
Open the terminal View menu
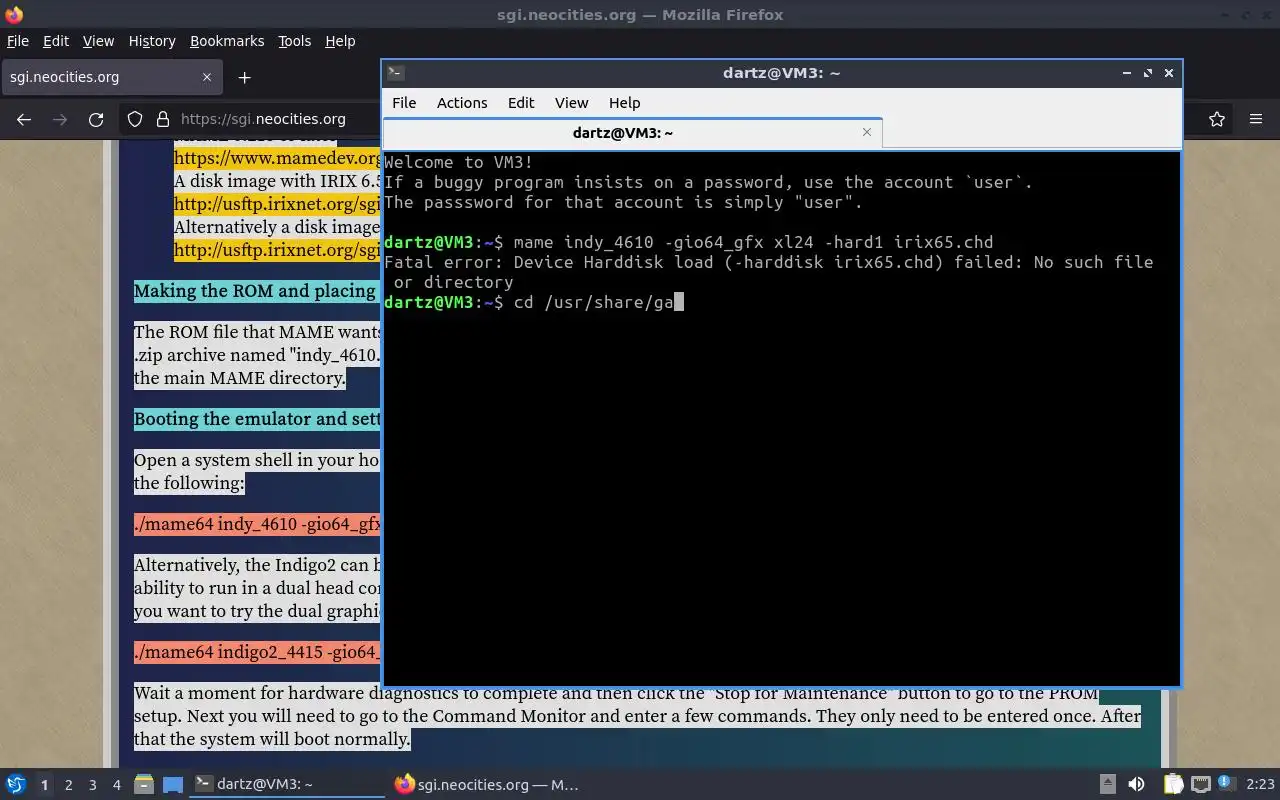pyautogui.click(x=571, y=103)
